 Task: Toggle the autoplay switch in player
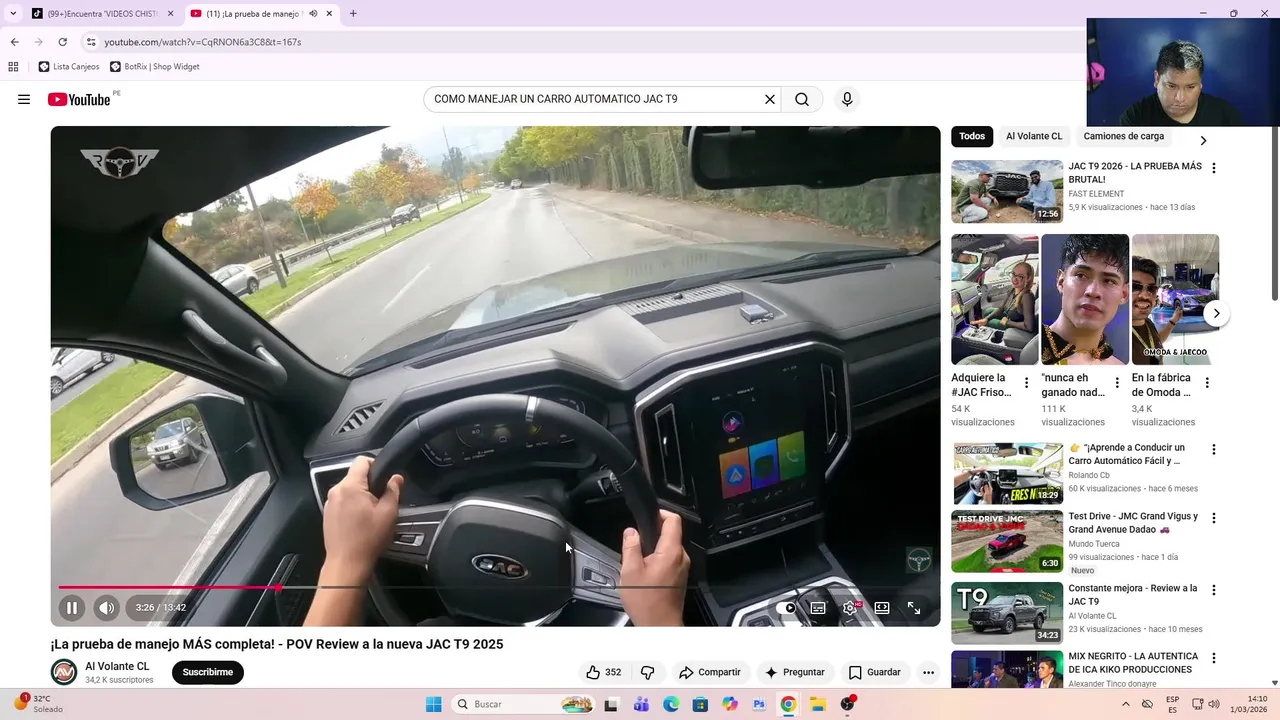786,607
